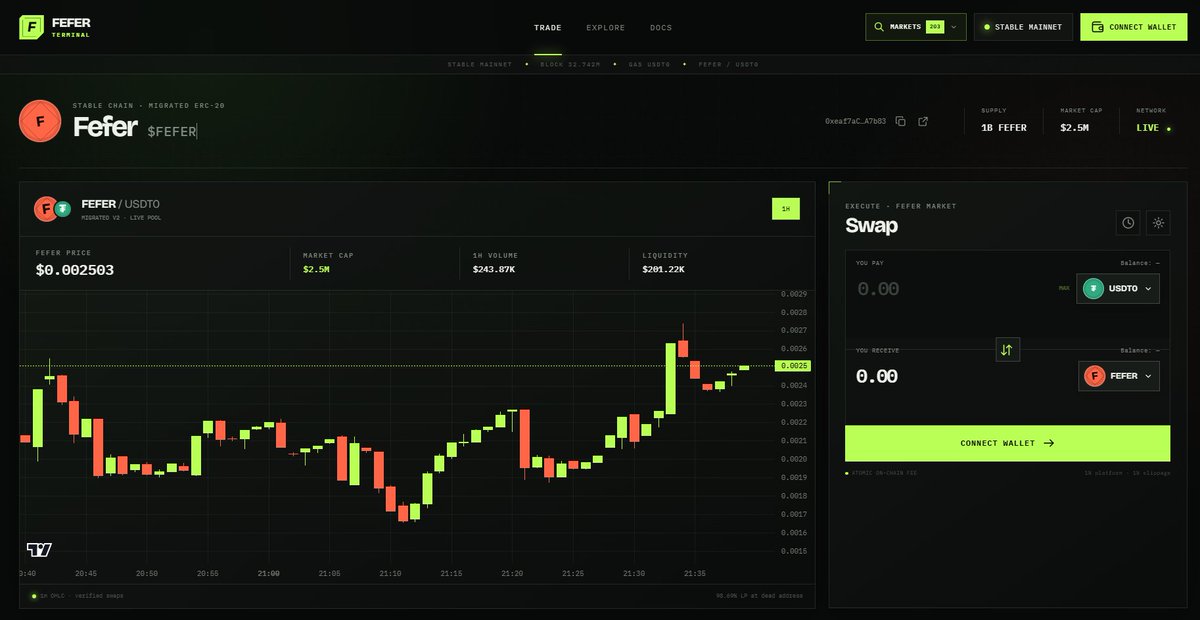Click the large Connect Wallet swap button
This screenshot has width=1200, height=620.
(x=1007, y=443)
